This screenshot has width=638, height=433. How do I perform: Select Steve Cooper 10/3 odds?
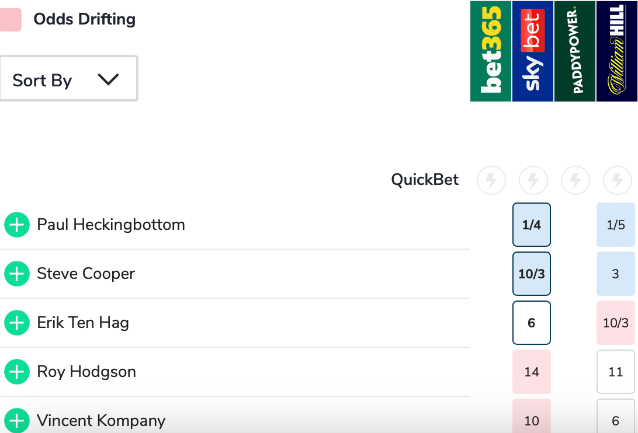(x=532, y=274)
